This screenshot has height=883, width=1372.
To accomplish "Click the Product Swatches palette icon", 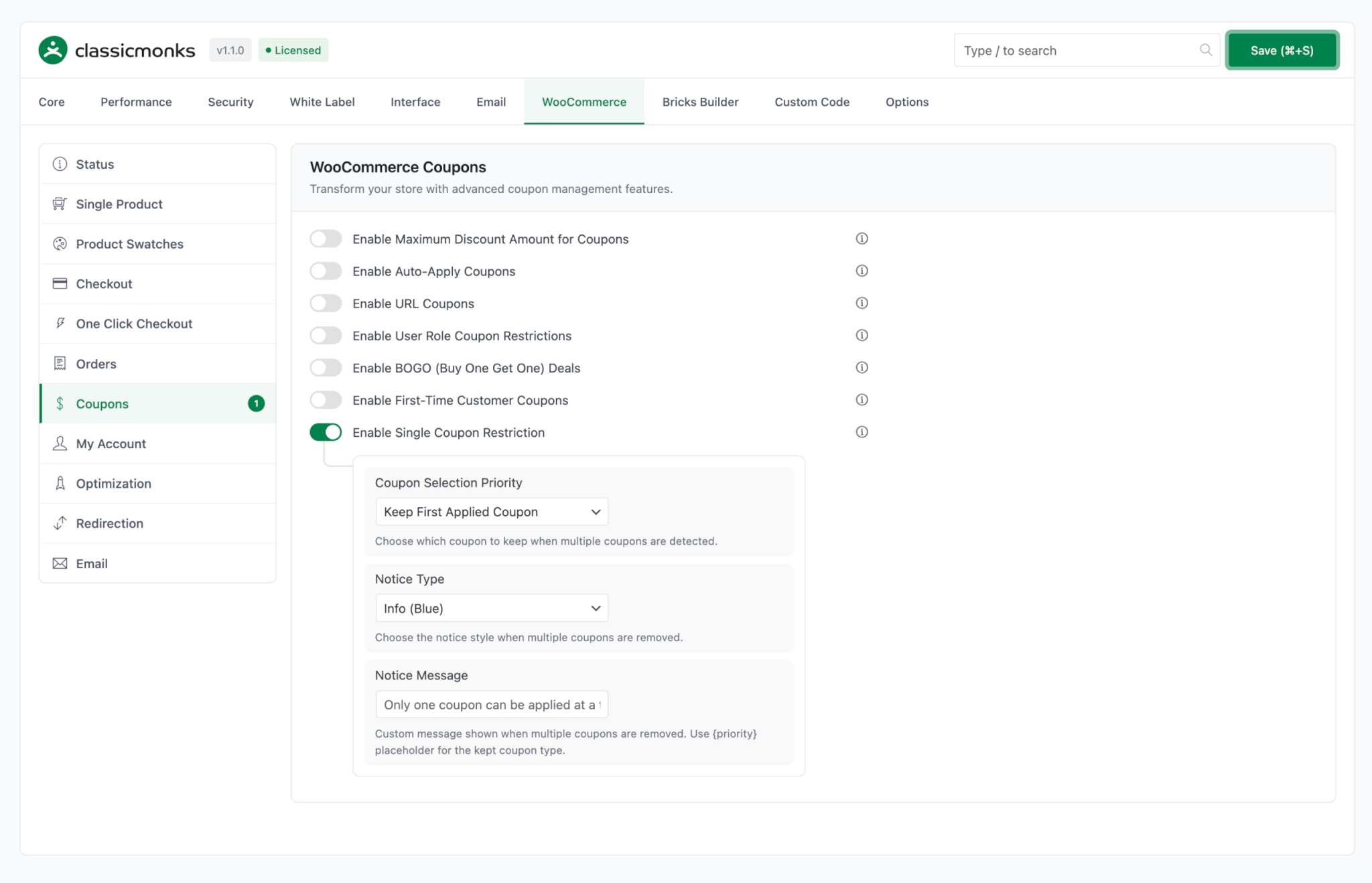I will coord(60,244).
